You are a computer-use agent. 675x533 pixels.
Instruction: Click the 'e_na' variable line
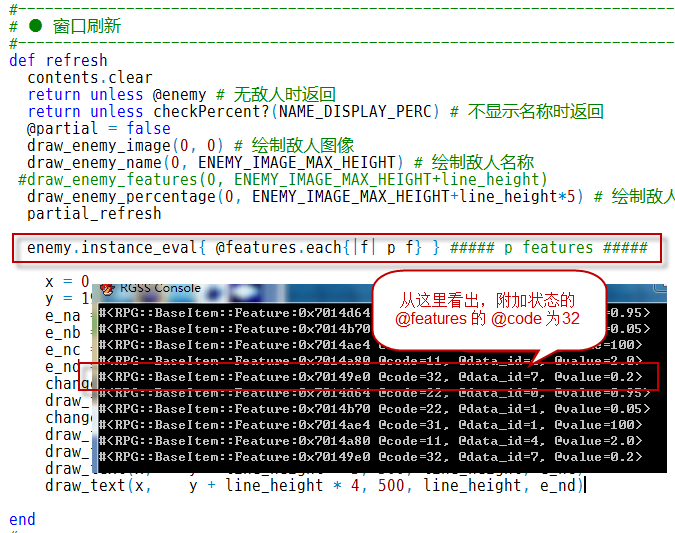63,316
